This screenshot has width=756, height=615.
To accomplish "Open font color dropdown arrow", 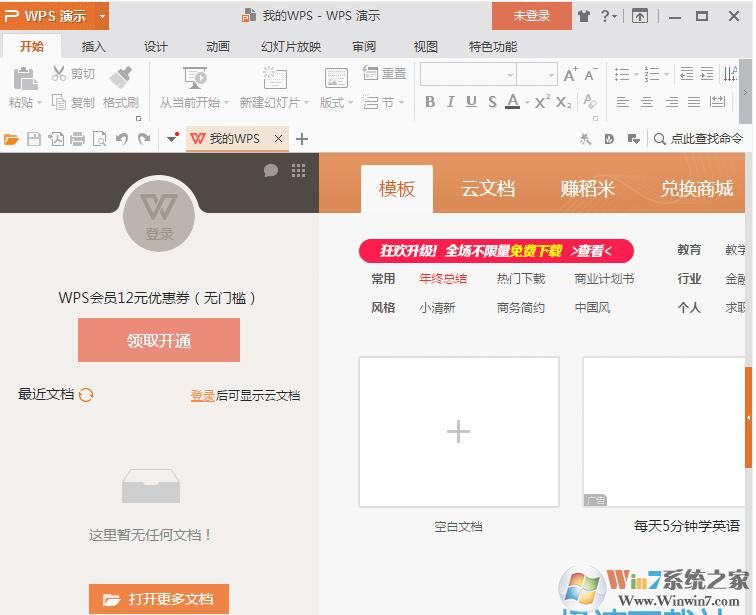I will 527,102.
